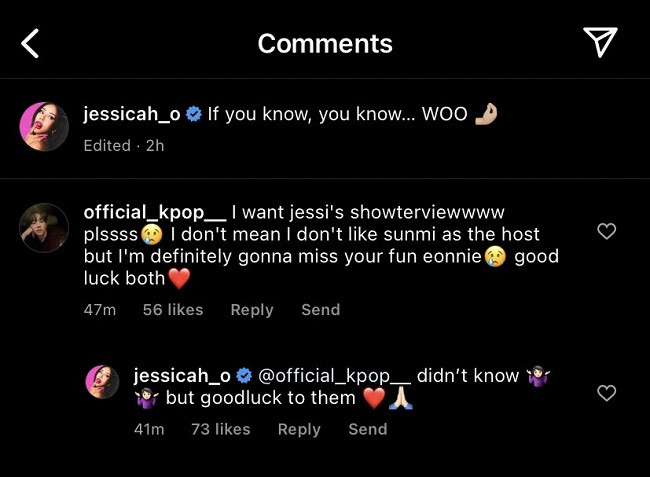Image resolution: width=650 pixels, height=477 pixels.
Task: View the 56 likes list
Action: [173, 310]
